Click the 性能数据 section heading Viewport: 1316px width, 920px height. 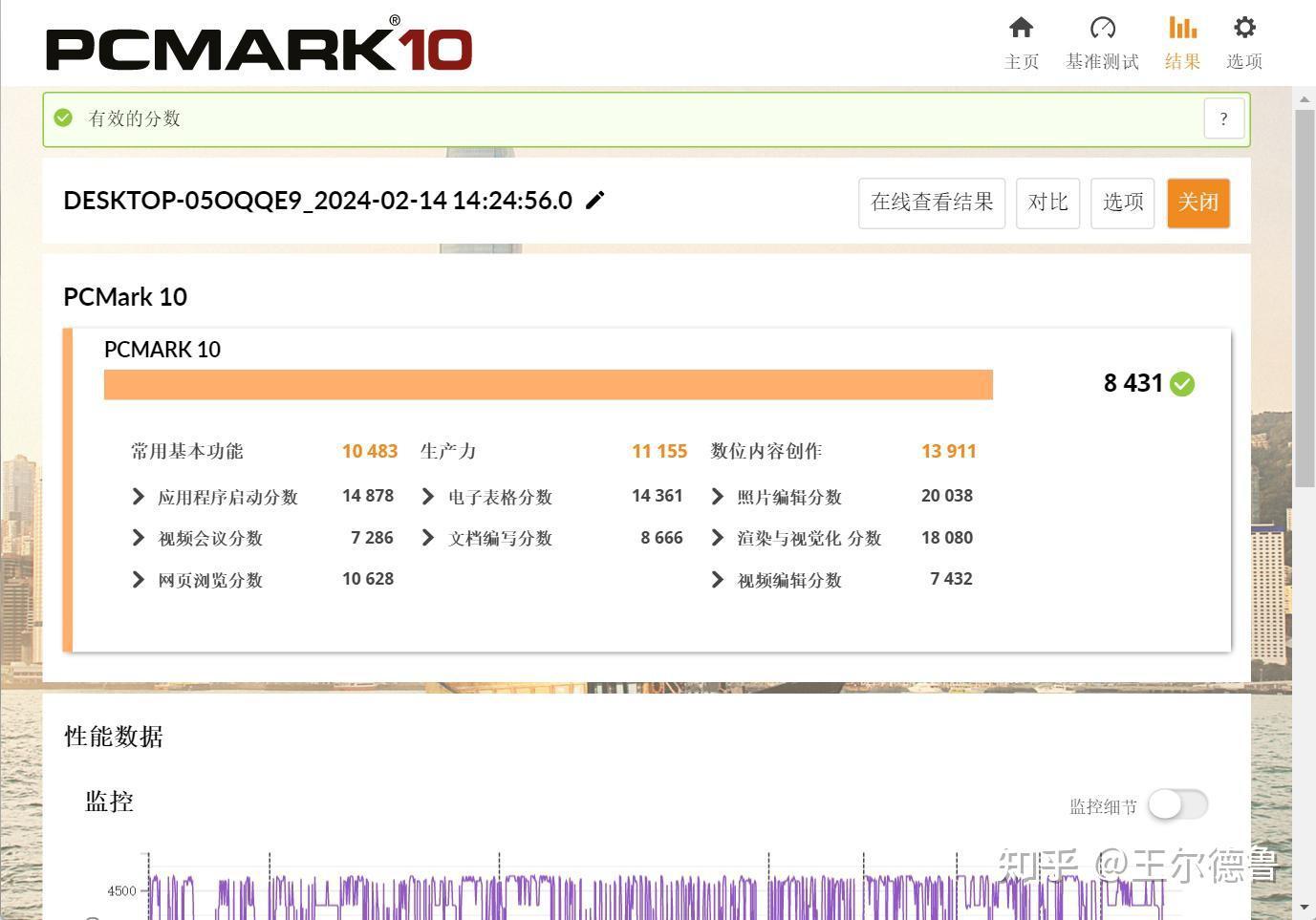click(114, 737)
